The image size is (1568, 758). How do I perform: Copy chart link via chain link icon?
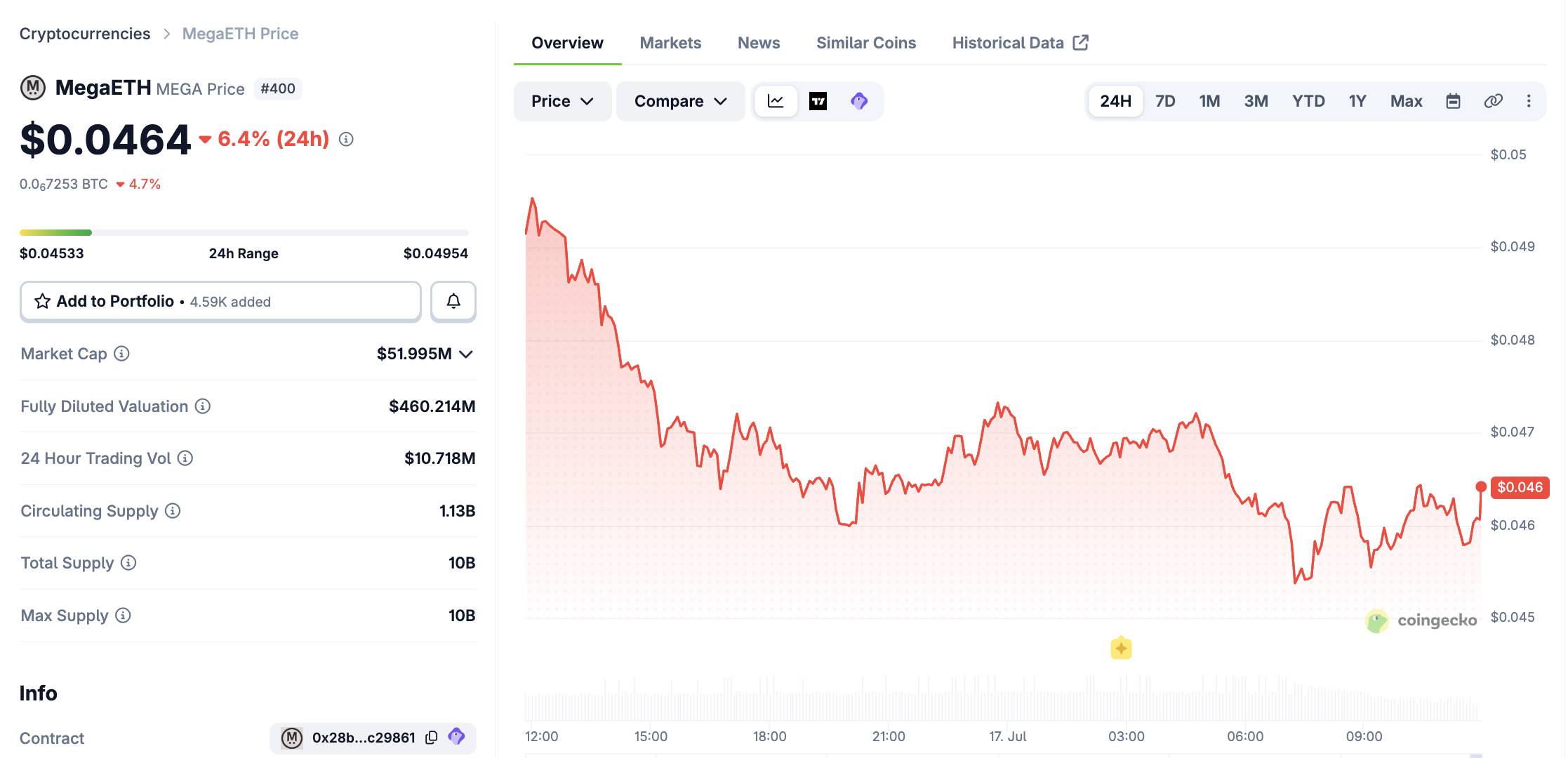click(x=1494, y=101)
